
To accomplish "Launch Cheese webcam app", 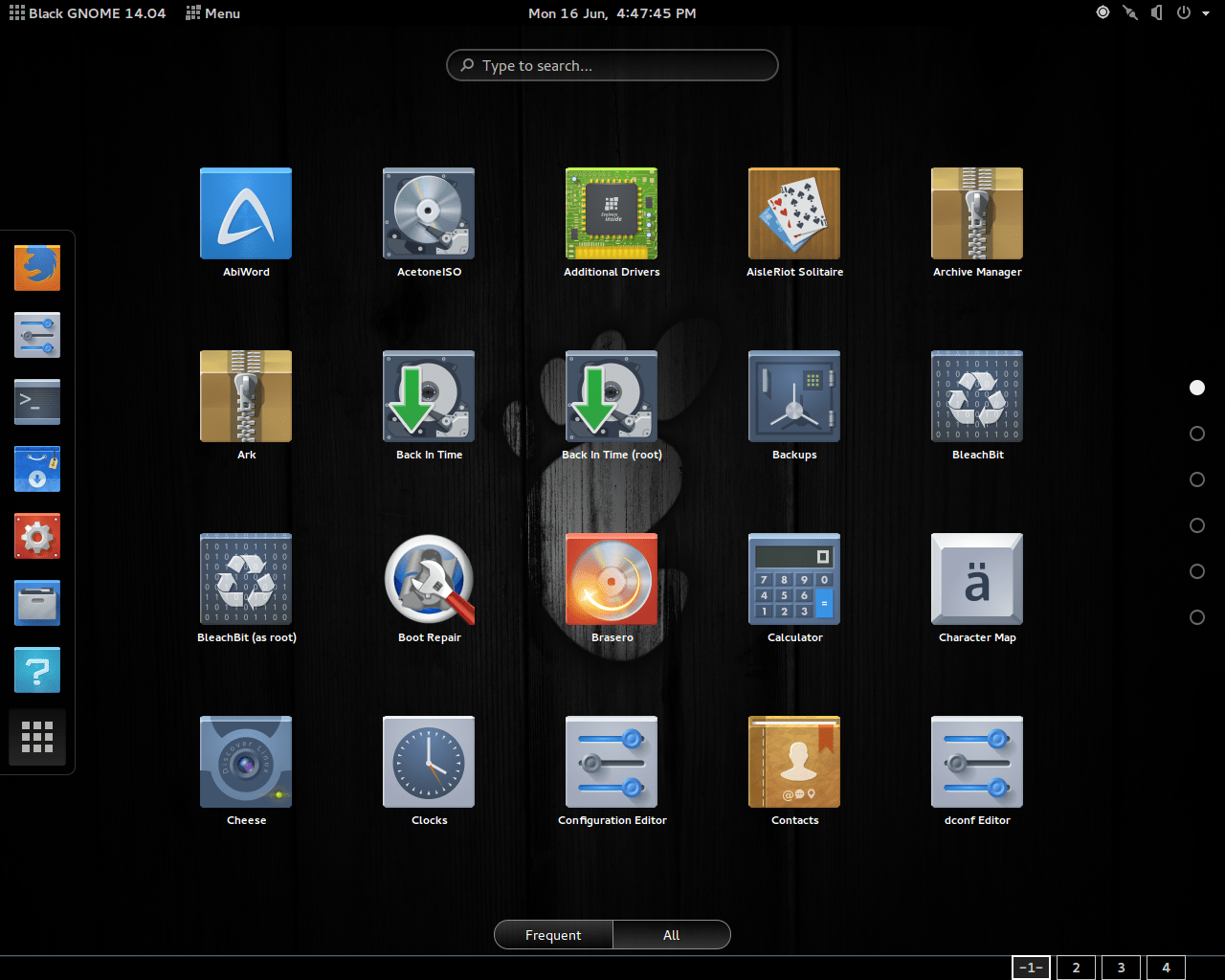I will pyautogui.click(x=246, y=763).
